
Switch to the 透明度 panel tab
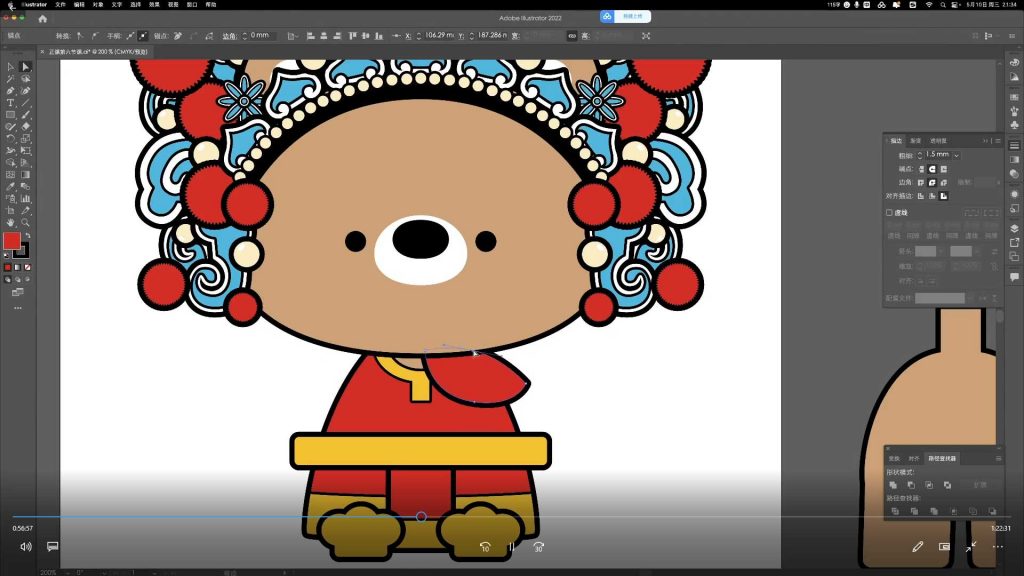(938, 139)
